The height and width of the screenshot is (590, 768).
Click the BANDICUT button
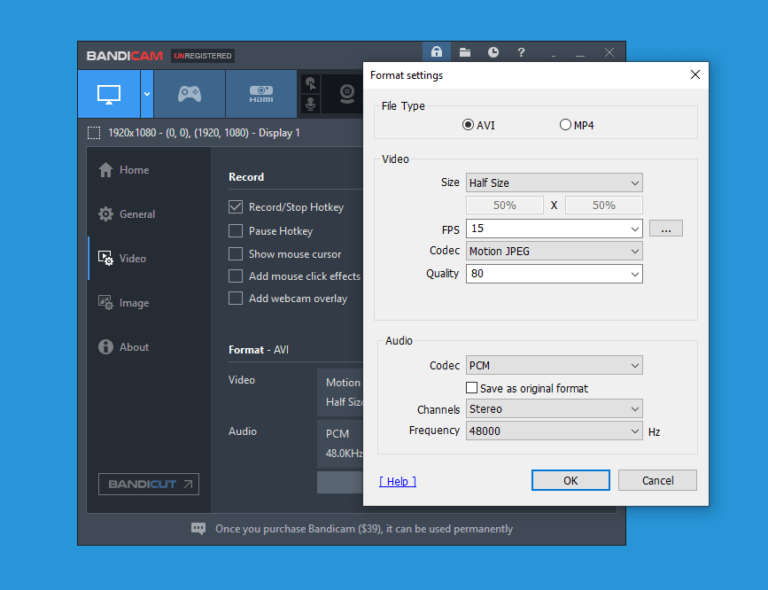point(148,484)
